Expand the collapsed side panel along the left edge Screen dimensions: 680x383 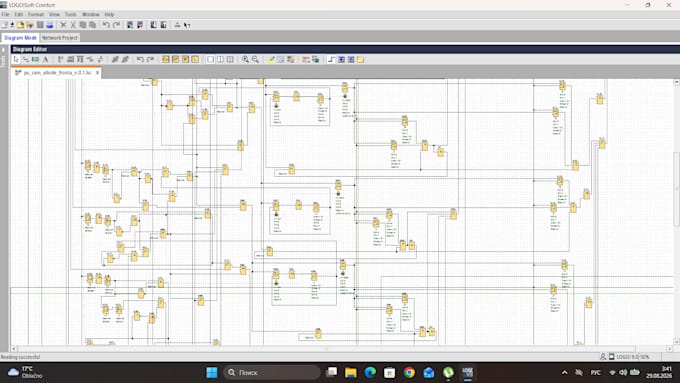(x=3, y=50)
